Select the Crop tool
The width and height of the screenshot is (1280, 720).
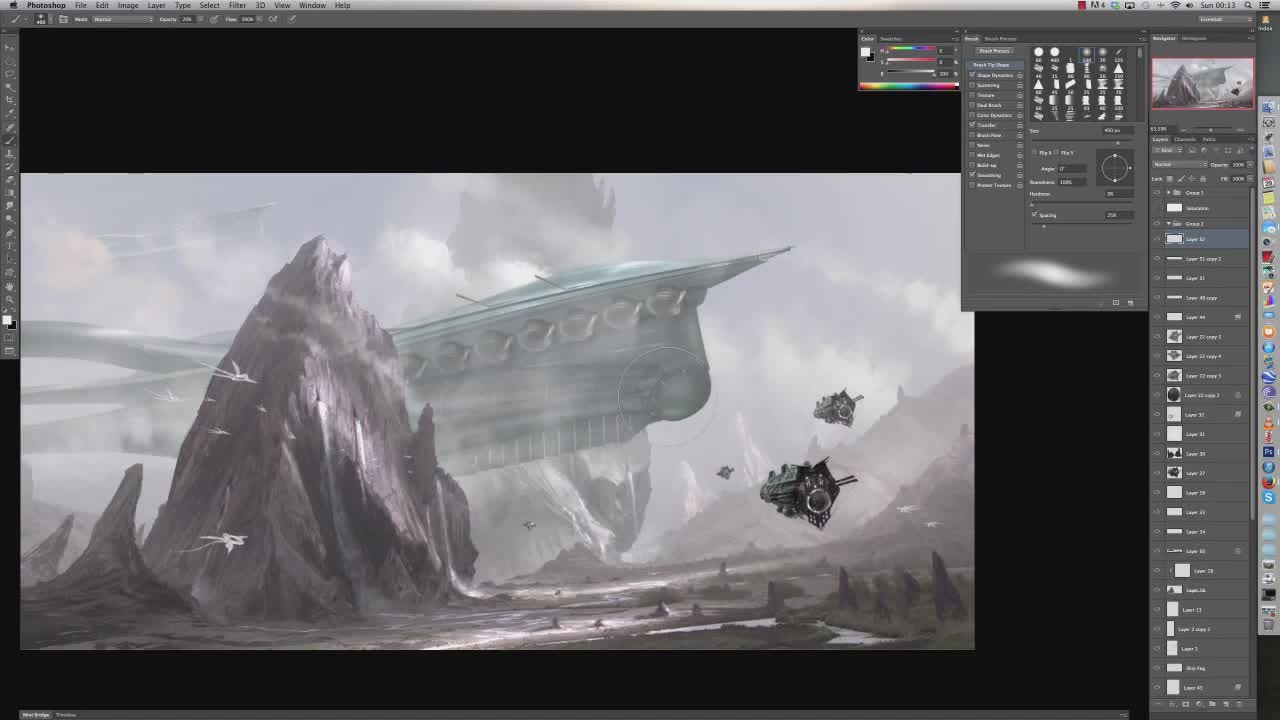tap(10, 100)
